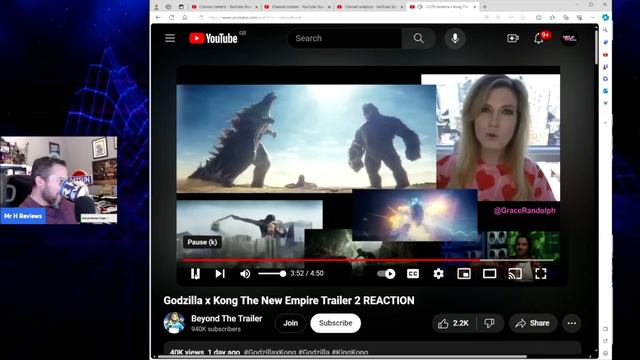The image size is (640, 360).
Task: Cast the video with Play on TV icon
Action: click(515, 273)
